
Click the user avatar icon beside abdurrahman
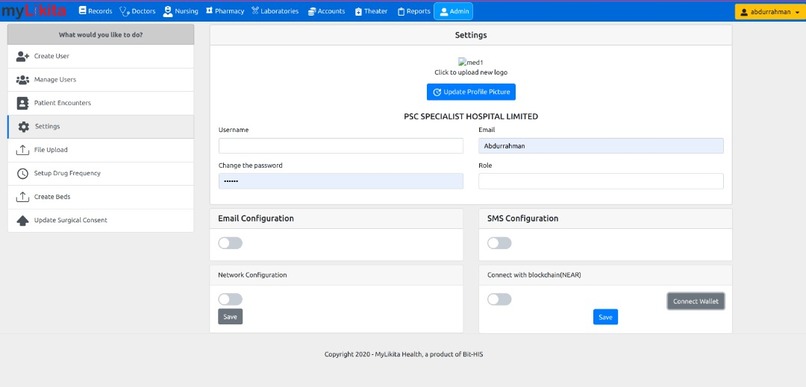tap(744, 12)
